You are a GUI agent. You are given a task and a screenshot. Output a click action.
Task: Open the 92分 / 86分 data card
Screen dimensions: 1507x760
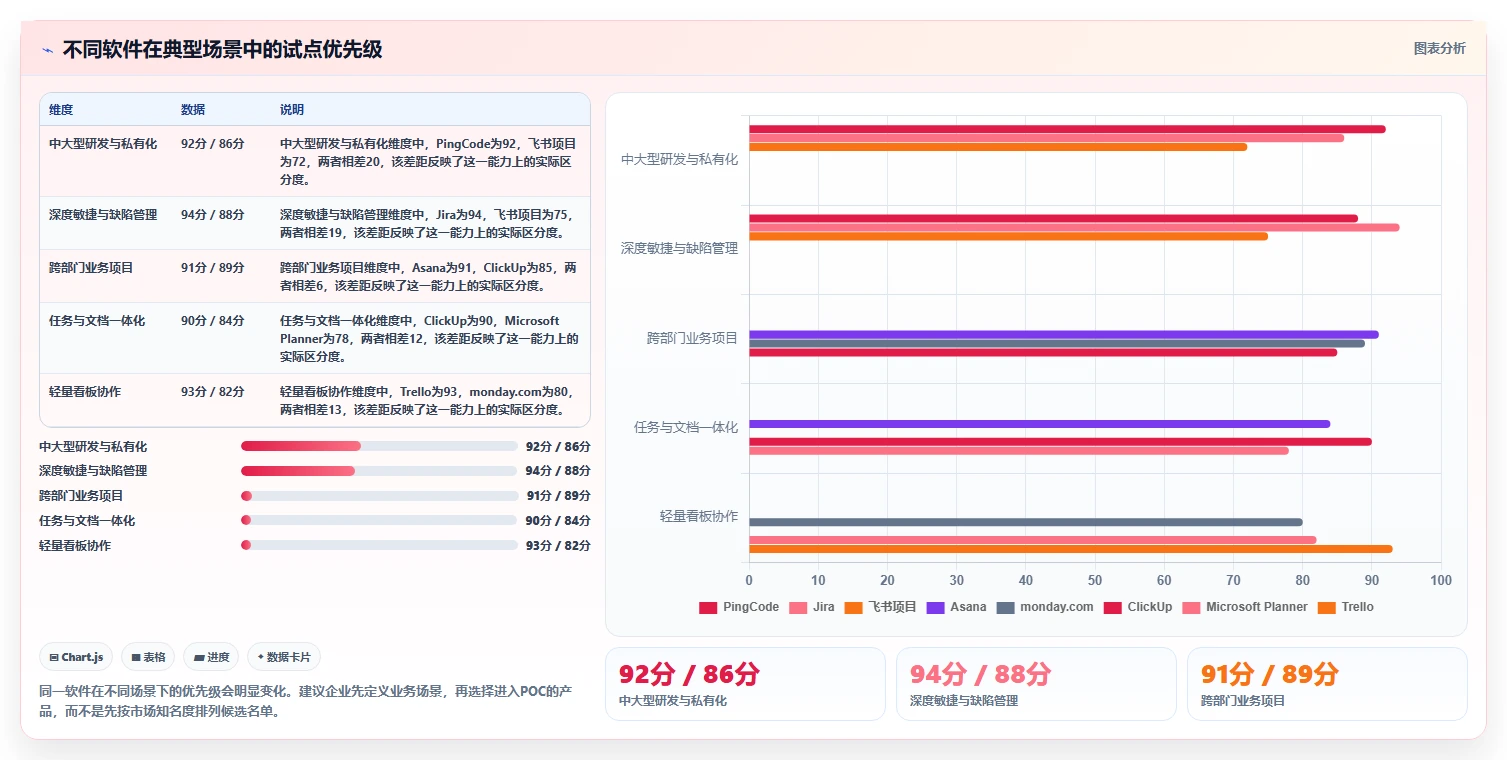tap(745, 684)
